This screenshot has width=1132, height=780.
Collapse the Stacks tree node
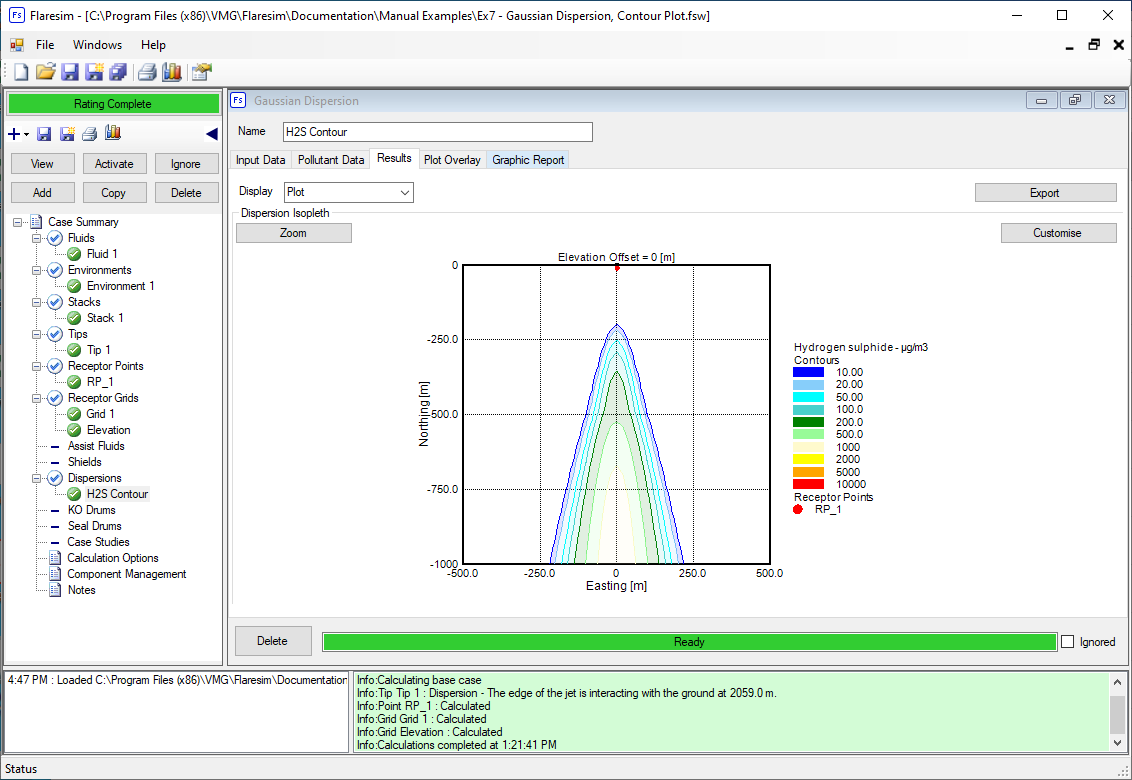tap(36, 302)
